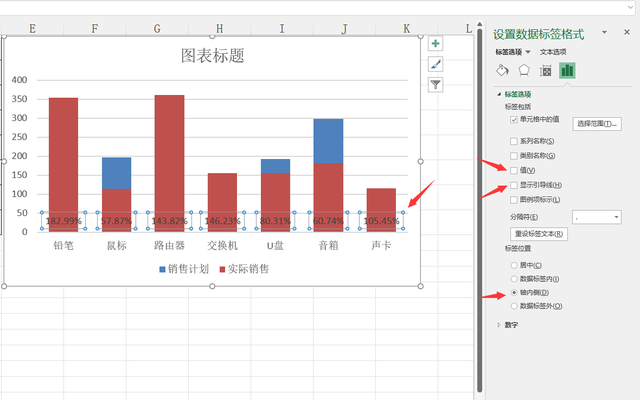
Task: Enable the 类别名称 checkbox
Action: pos(514,156)
